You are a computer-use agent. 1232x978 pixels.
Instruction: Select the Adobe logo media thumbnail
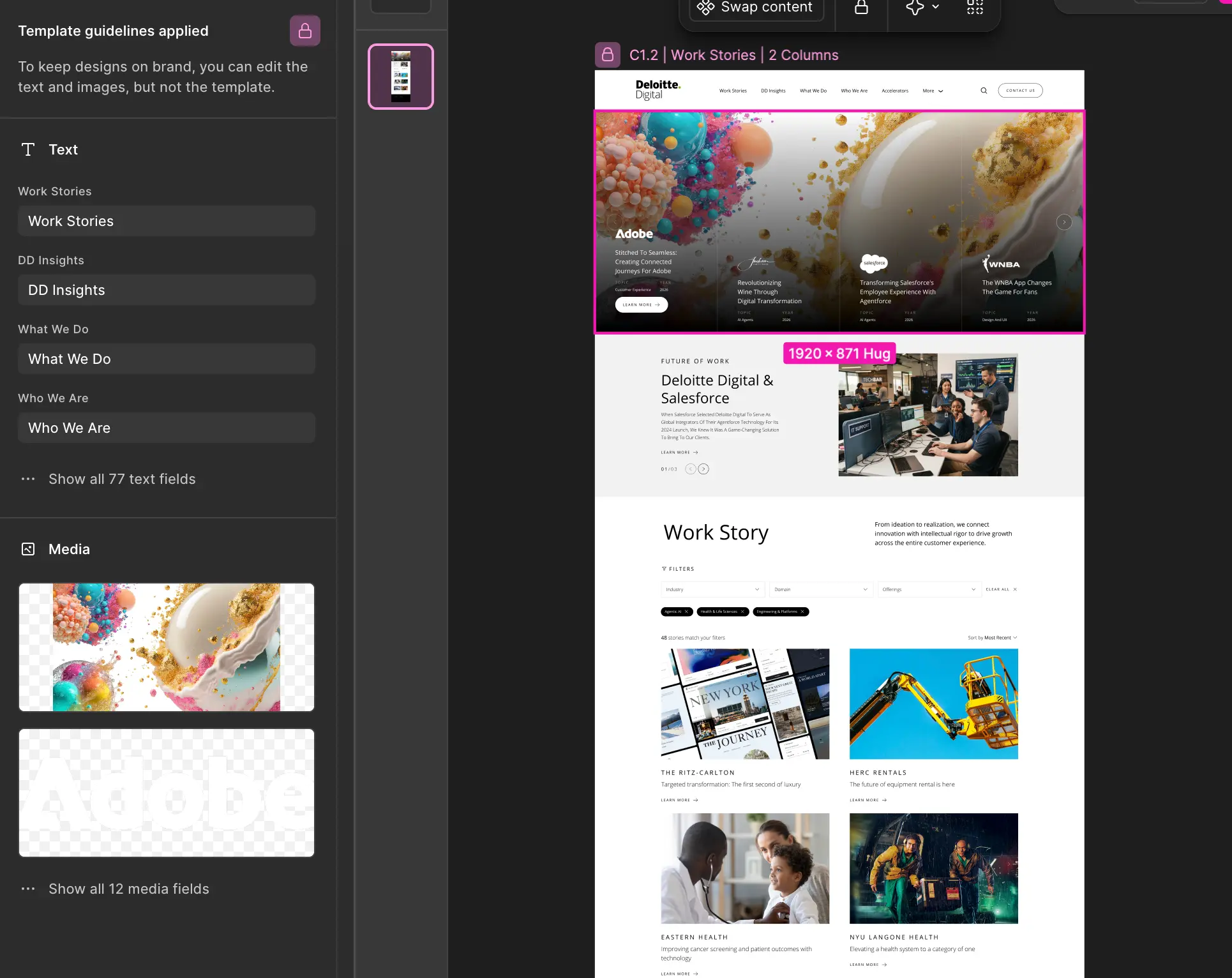167,793
